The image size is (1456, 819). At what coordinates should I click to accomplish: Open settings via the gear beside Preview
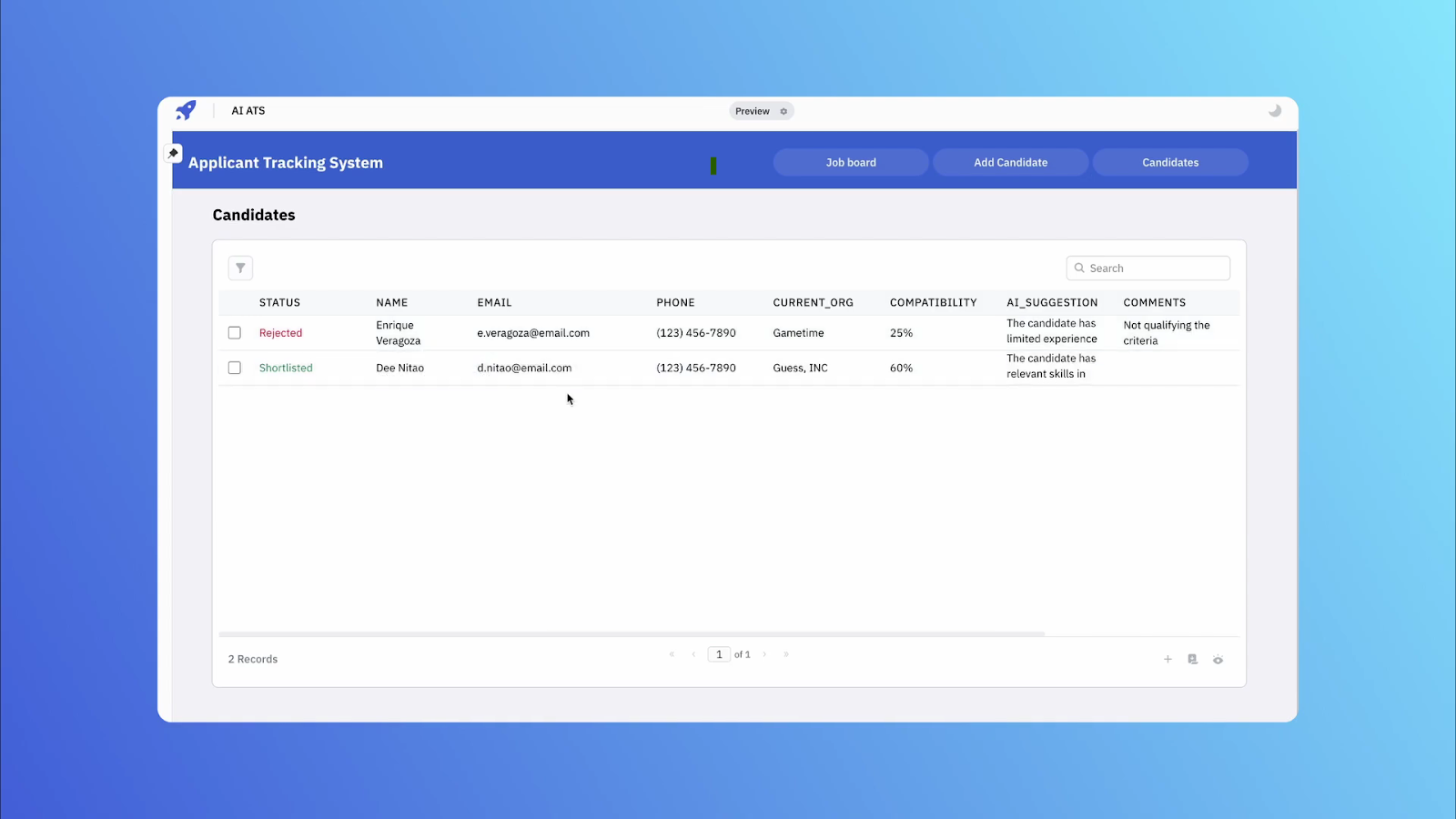click(783, 111)
